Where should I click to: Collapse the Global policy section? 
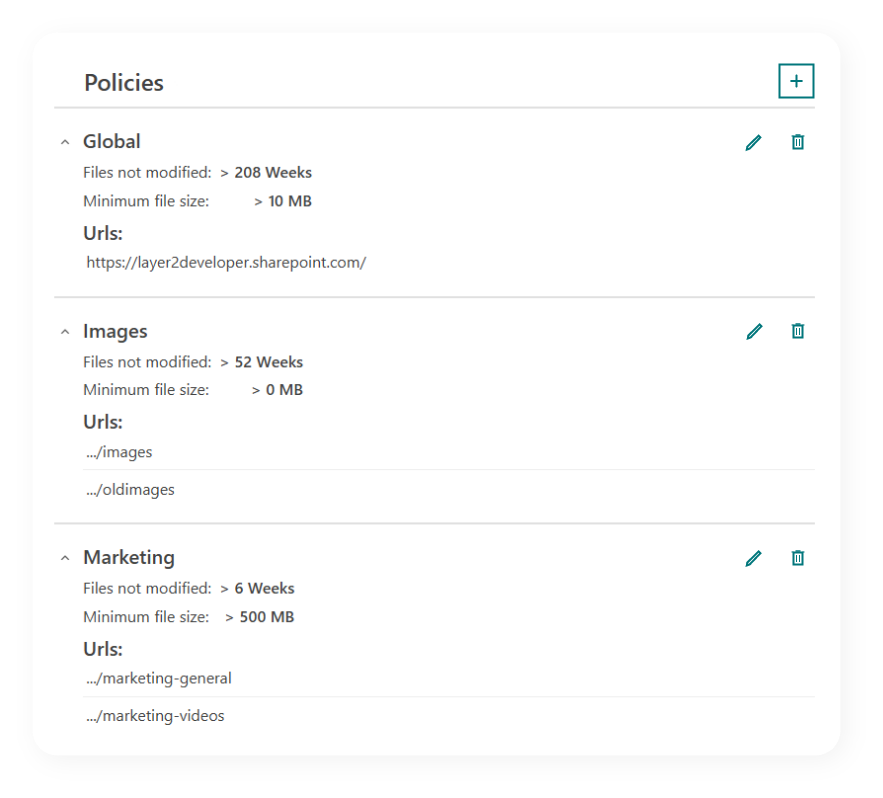(x=65, y=141)
